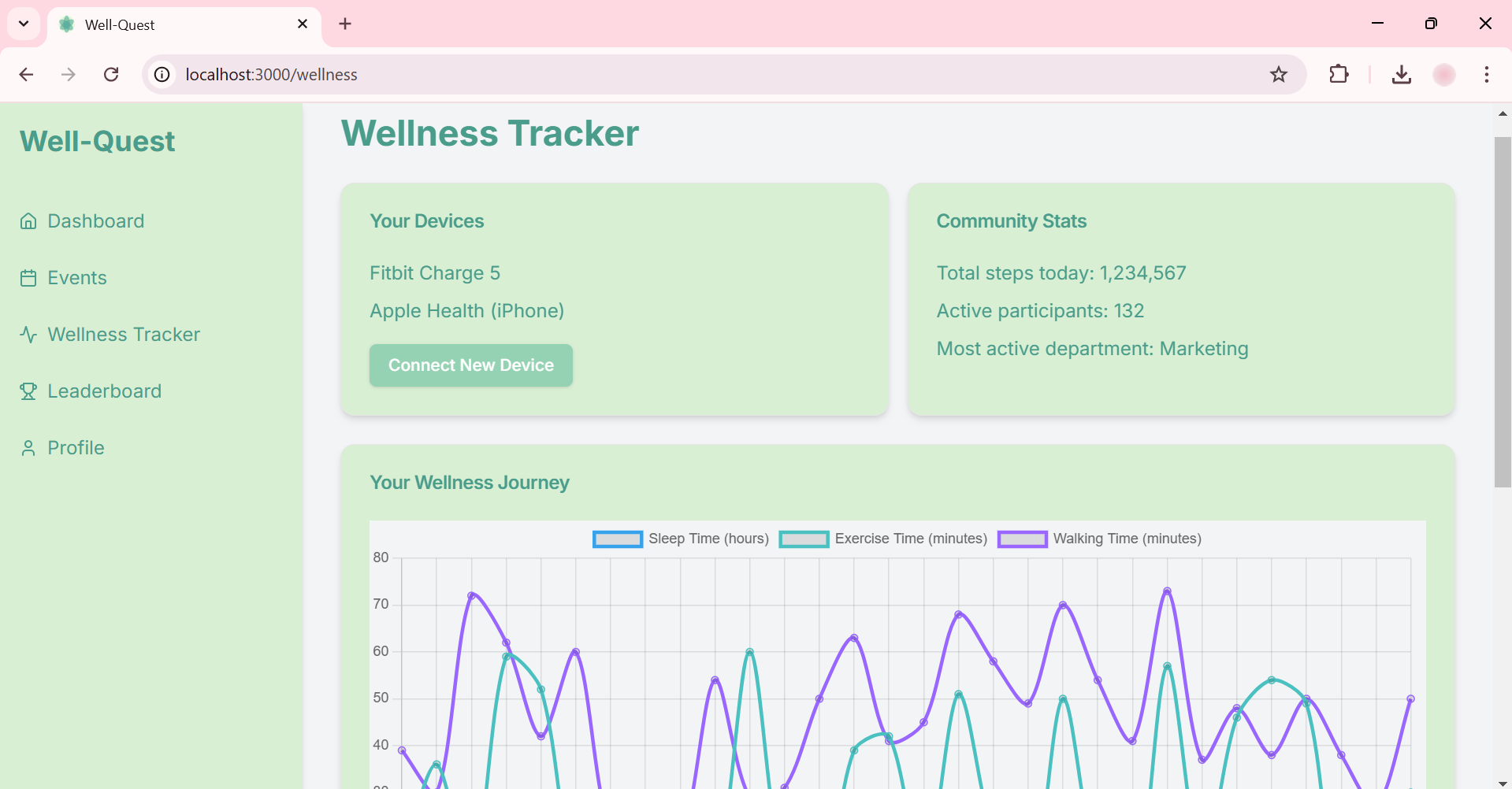Reload the page with the refresh icon
Image resolution: width=1512 pixels, height=789 pixels.
111,74
